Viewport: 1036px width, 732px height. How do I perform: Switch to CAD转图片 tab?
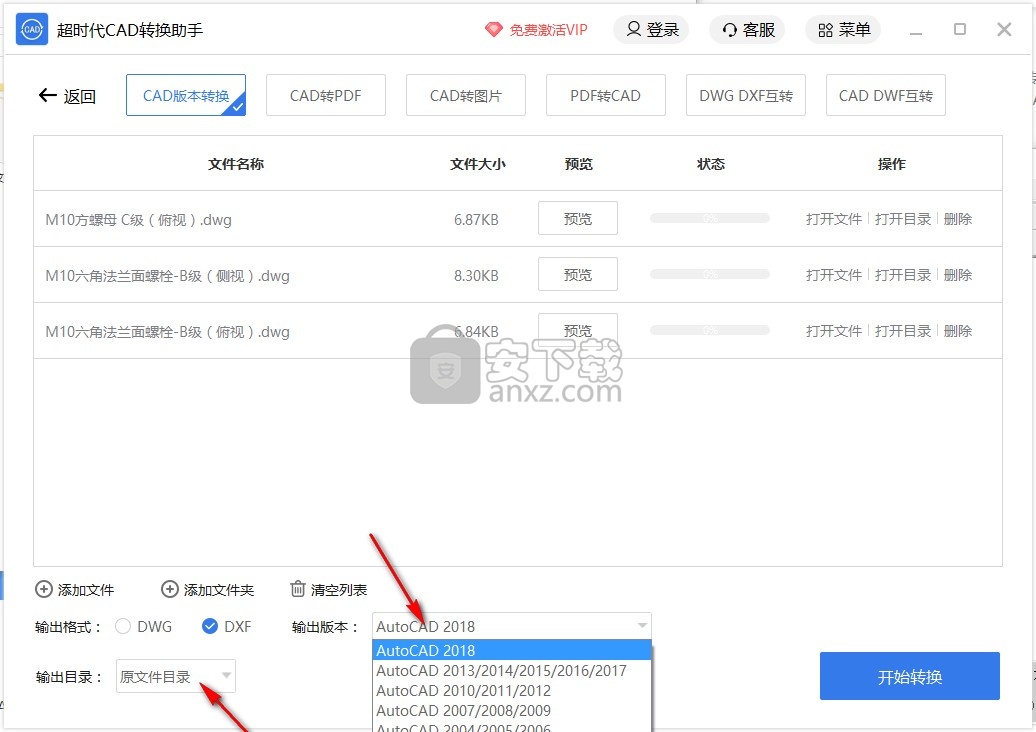(x=466, y=95)
